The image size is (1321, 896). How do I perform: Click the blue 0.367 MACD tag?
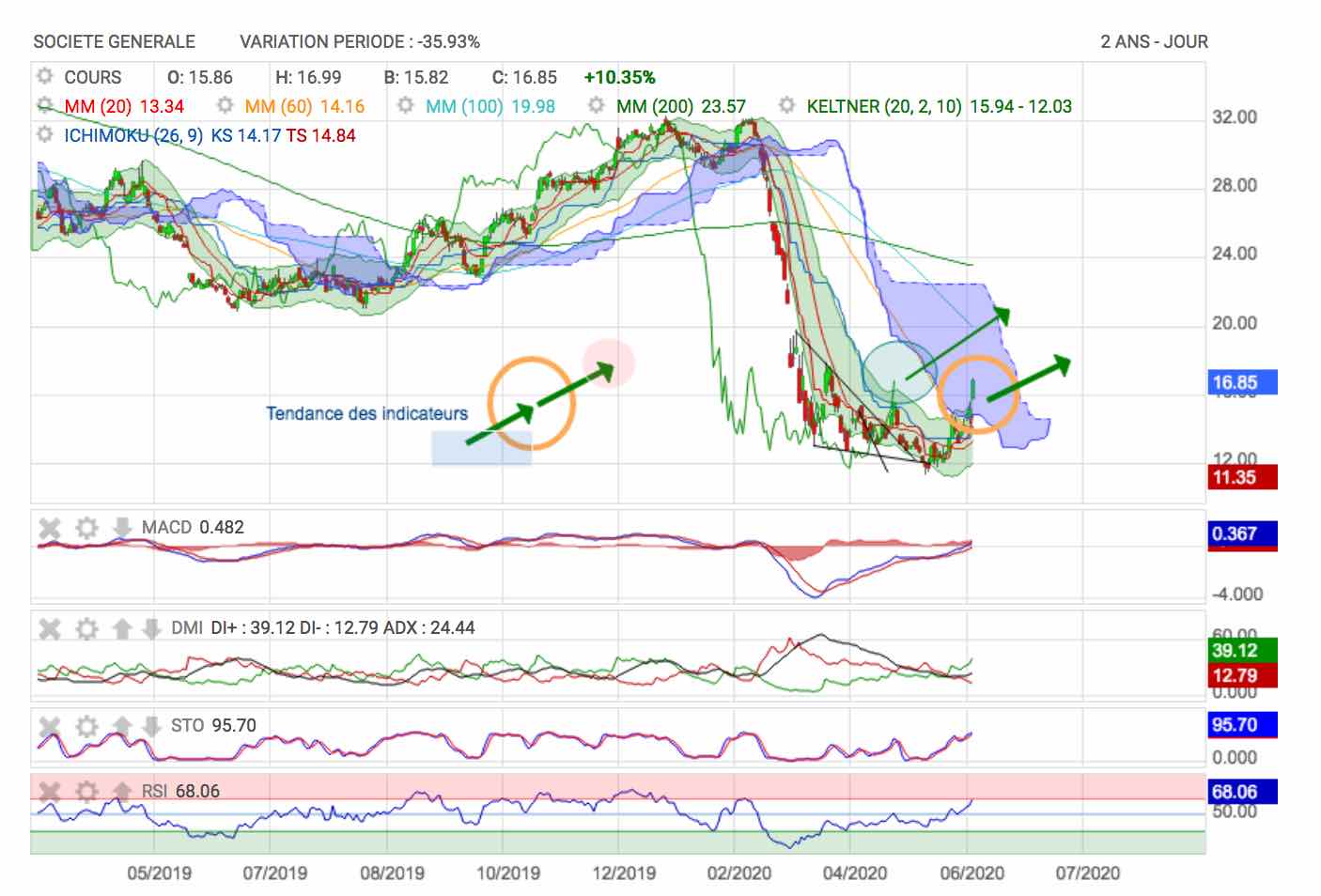[1242, 533]
